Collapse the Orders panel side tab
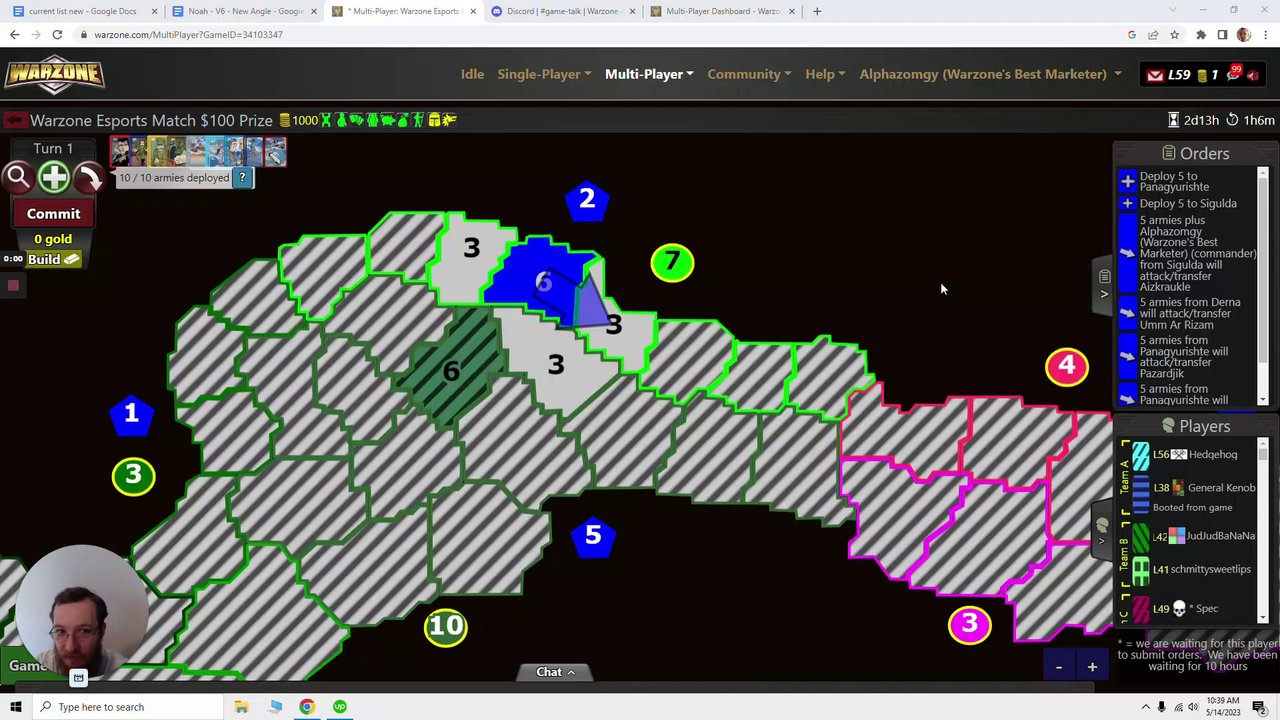This screenshot has height=720, width=1280. coord(1104,285)
